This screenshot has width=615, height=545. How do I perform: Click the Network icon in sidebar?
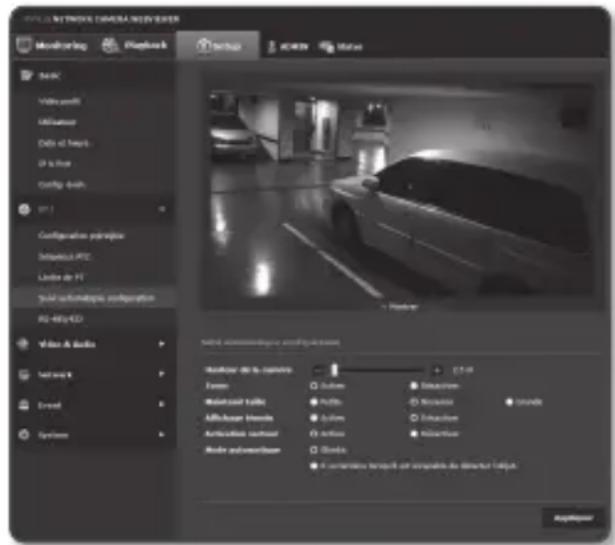[x=24, y=375]
